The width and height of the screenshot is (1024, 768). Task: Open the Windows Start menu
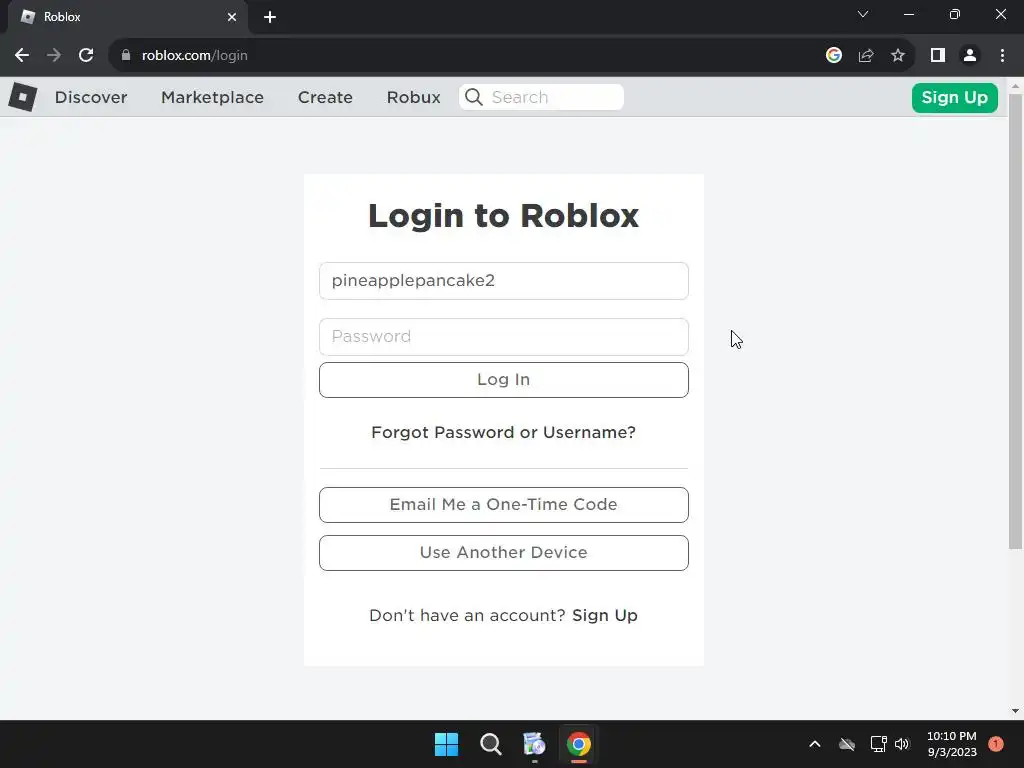click(x=447, y=744)
